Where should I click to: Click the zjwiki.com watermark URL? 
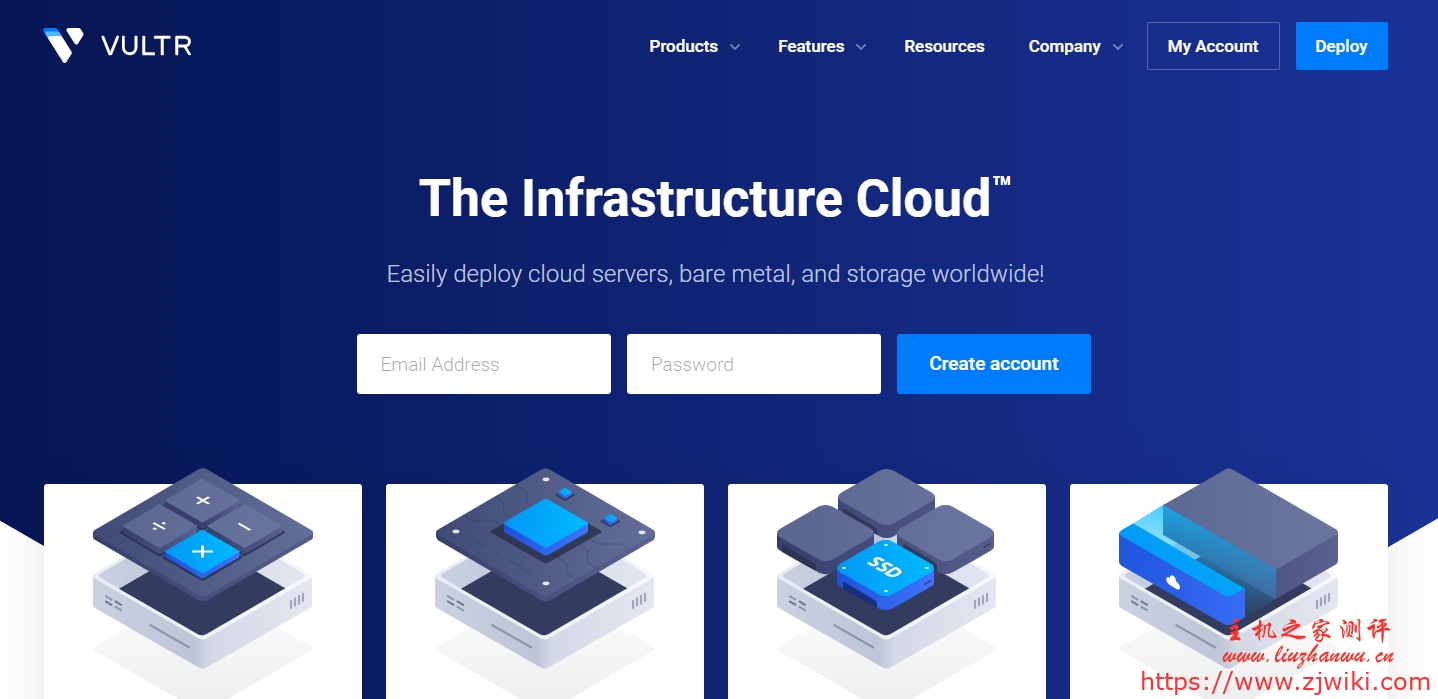coord(1285,682)
